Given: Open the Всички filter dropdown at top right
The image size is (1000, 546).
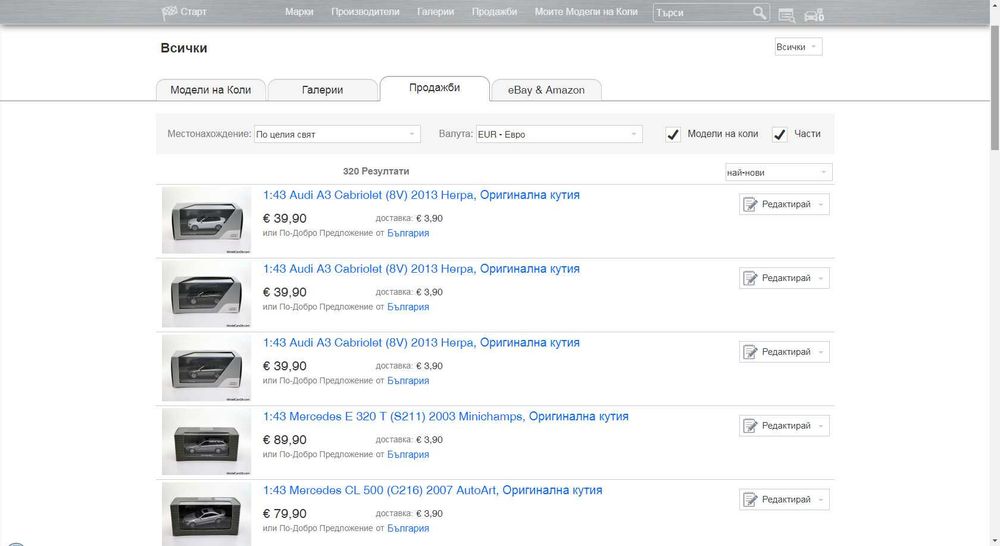Looking at the screenshot, I should coord(798,47).
